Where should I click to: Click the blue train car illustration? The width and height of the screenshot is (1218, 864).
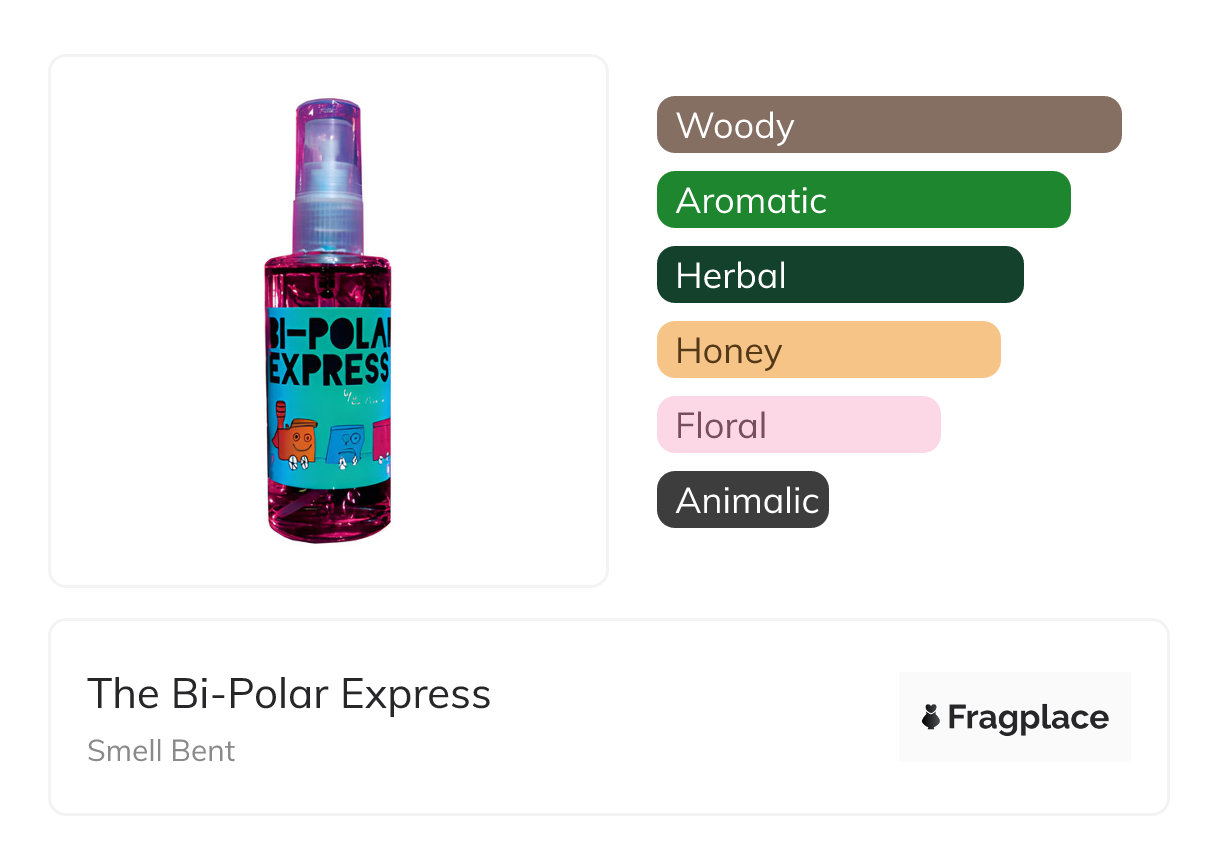(343, 443)
